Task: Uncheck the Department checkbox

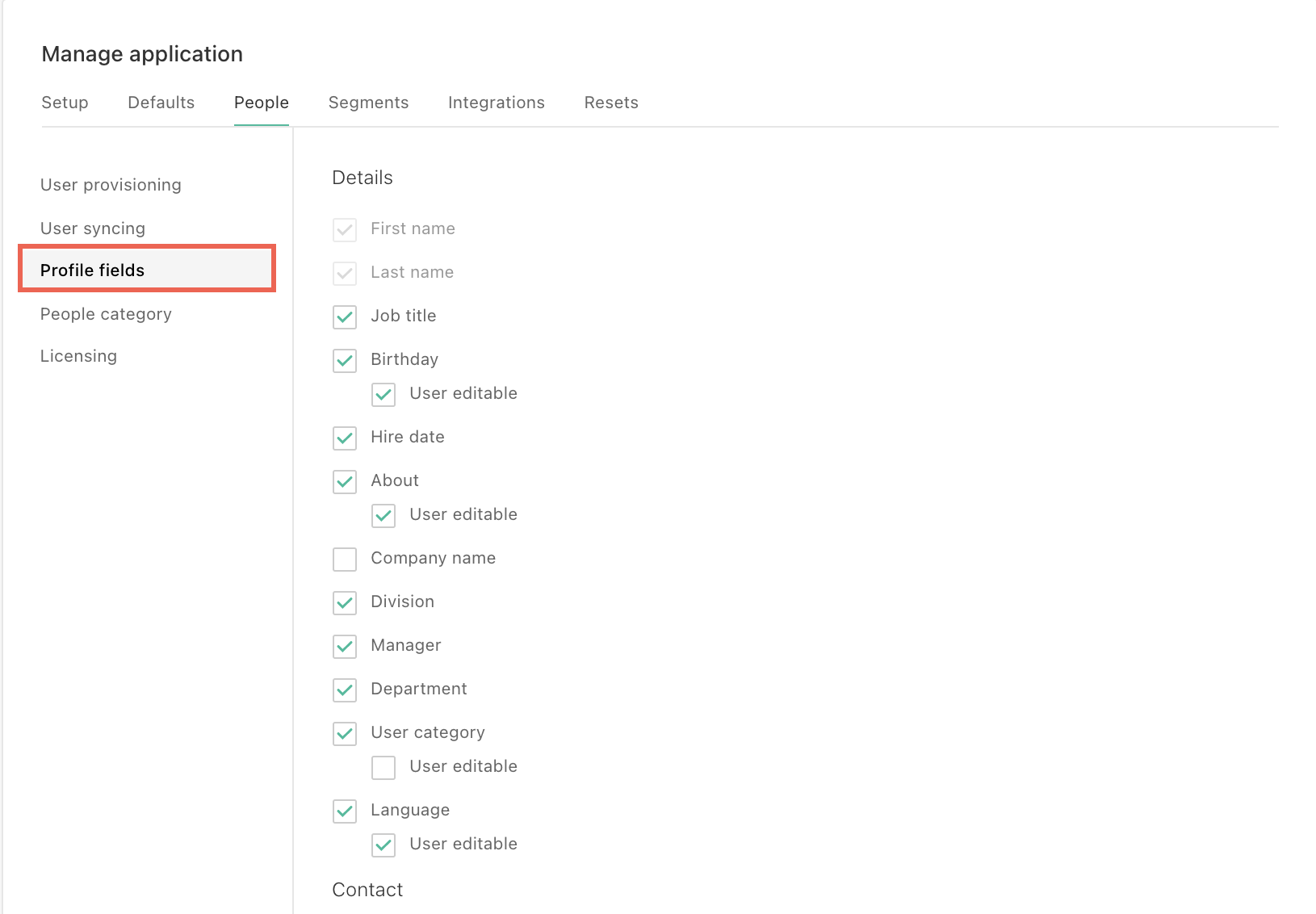Action: point(345,690)
